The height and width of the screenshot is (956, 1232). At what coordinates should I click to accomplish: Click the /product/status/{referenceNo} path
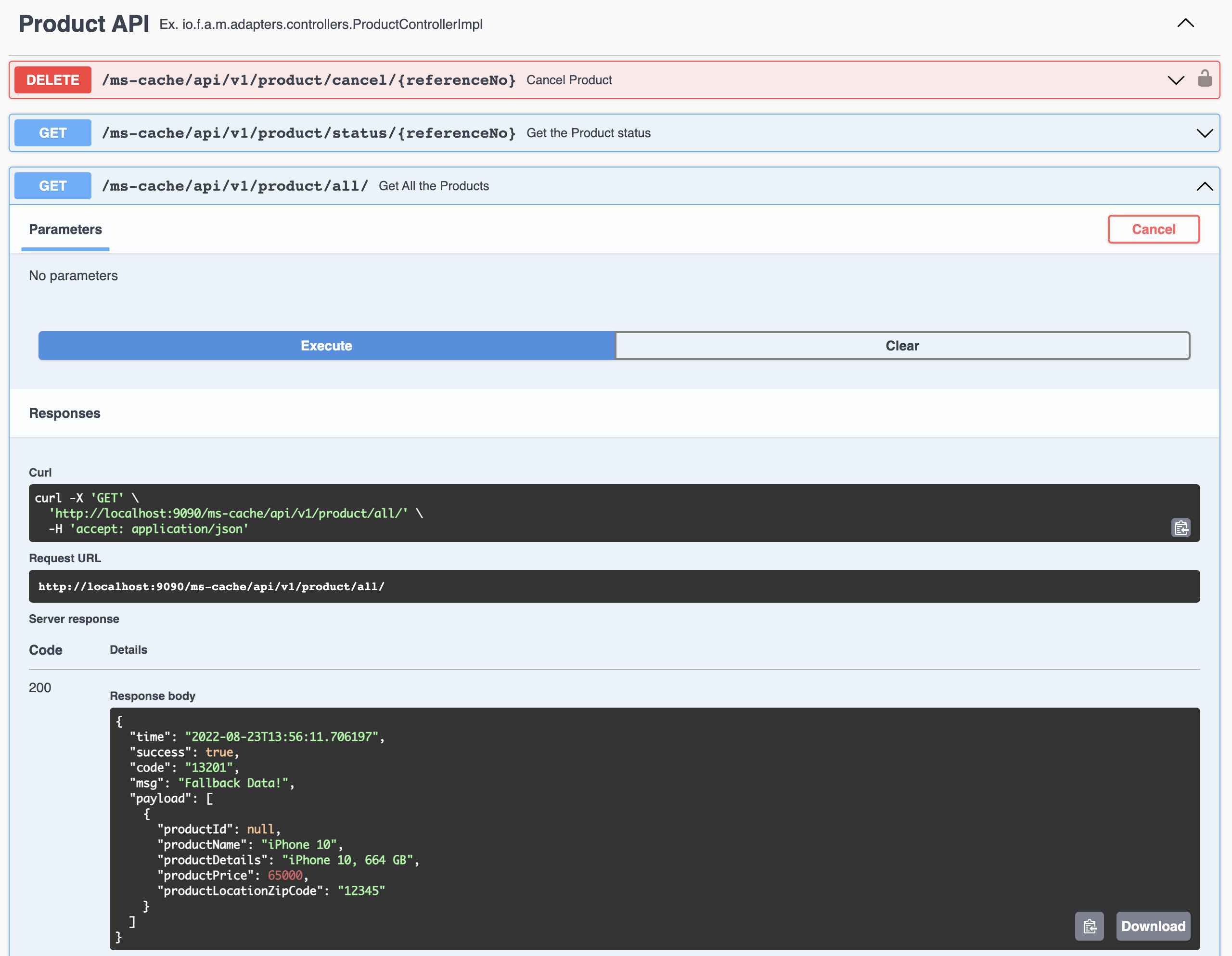308,133
